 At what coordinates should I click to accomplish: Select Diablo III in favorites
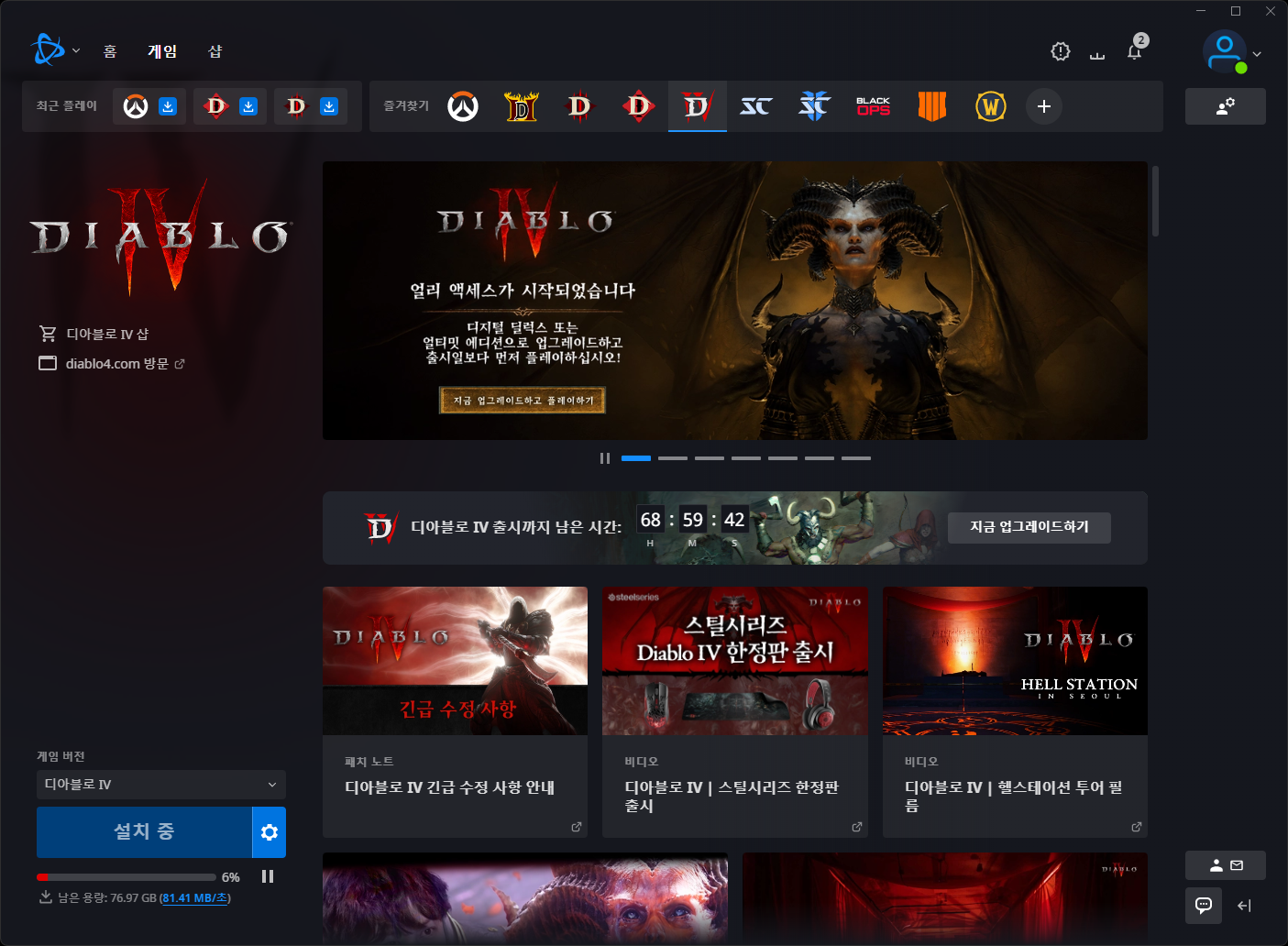(x=580, y=106)
